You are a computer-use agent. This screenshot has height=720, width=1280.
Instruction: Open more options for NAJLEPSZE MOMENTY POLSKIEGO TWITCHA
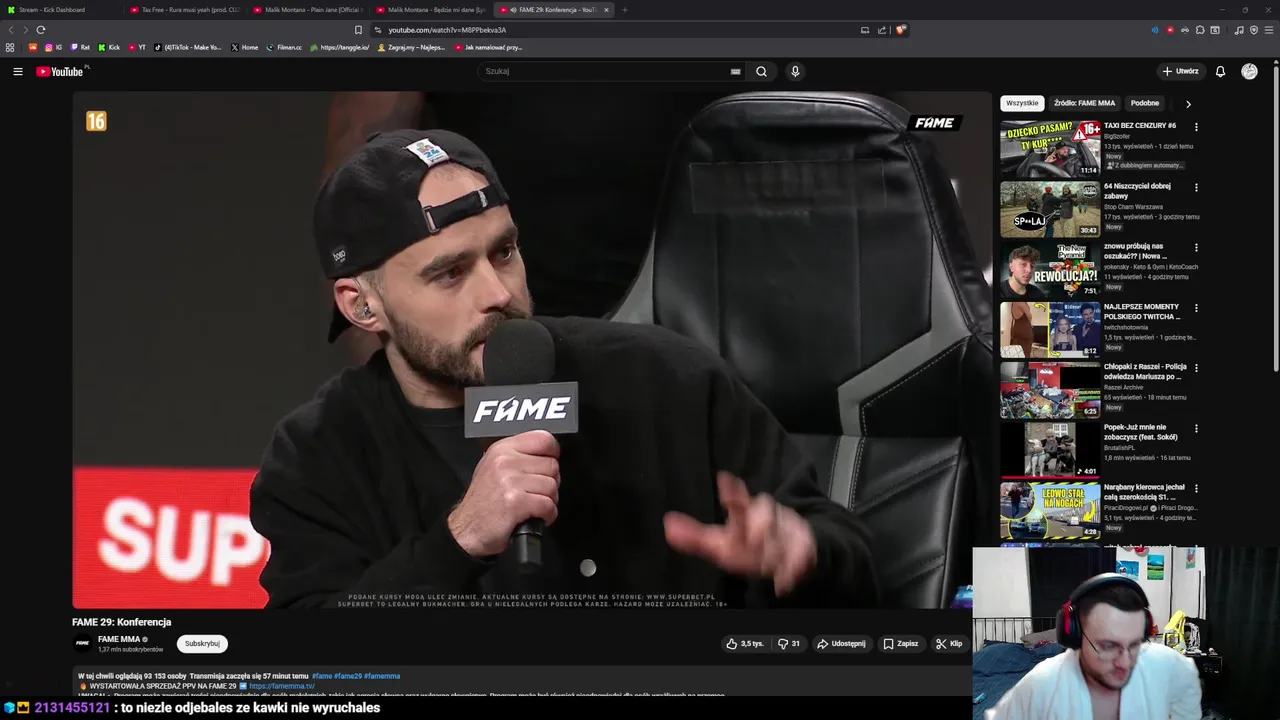(1196, 308)
